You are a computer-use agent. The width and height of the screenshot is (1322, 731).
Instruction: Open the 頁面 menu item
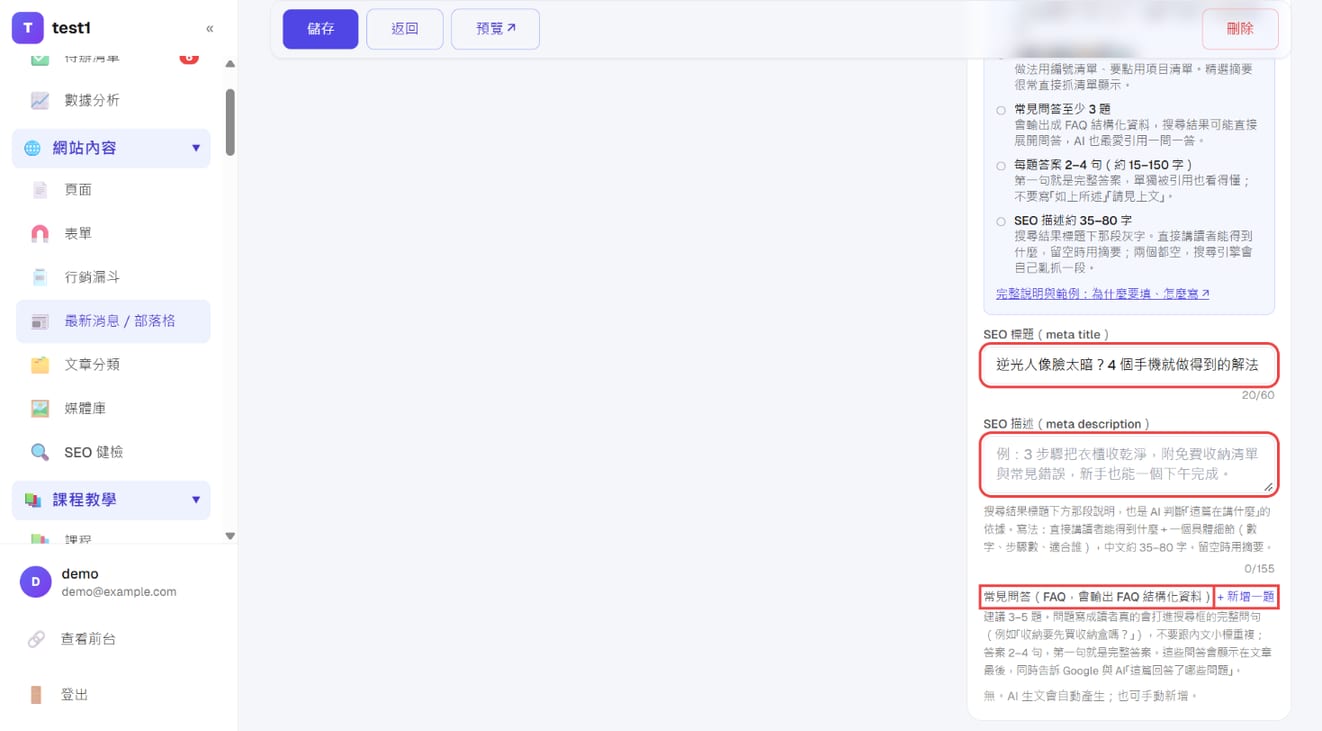112,190
